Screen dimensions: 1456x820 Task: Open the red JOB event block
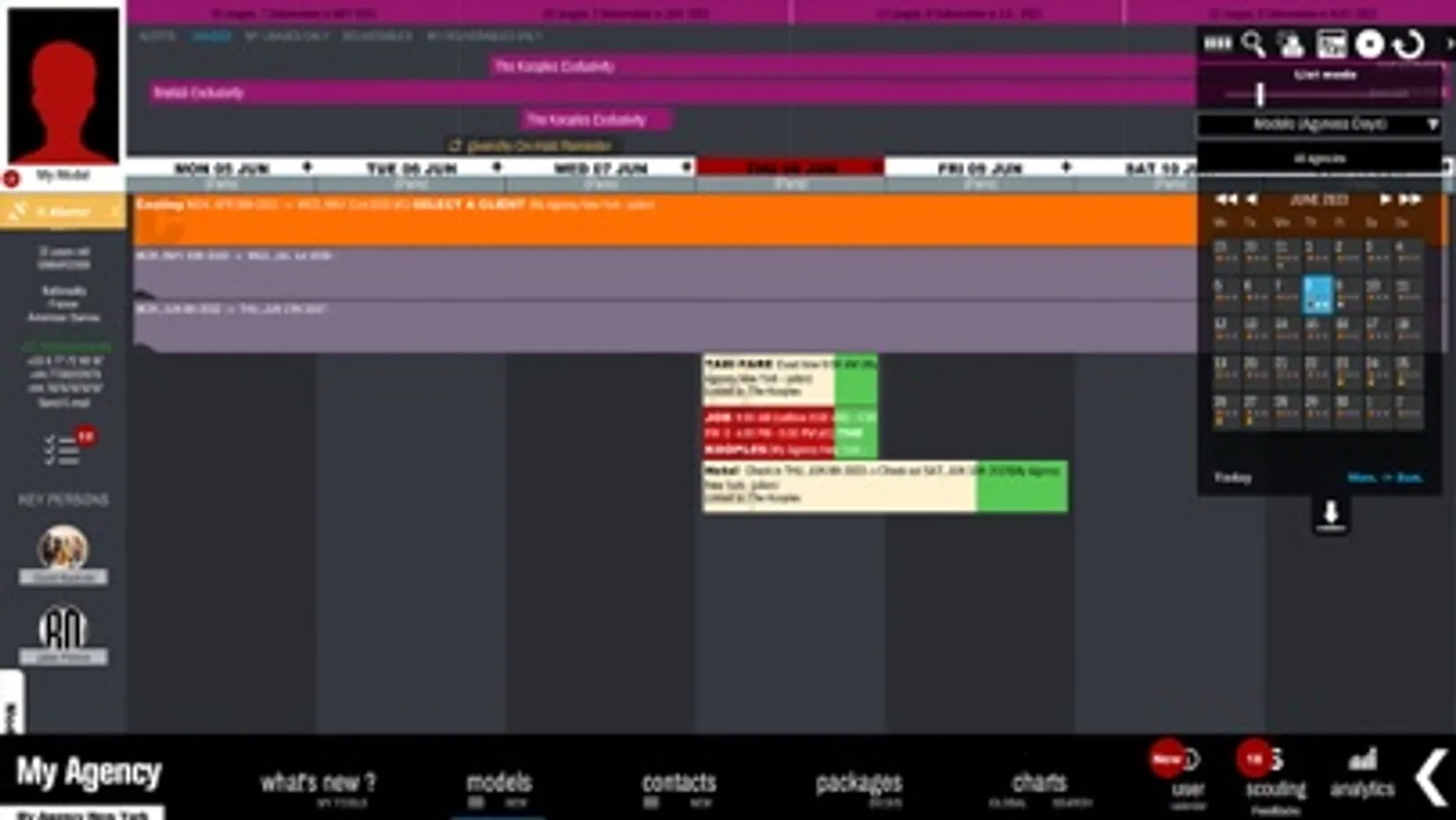coord(789,433)
